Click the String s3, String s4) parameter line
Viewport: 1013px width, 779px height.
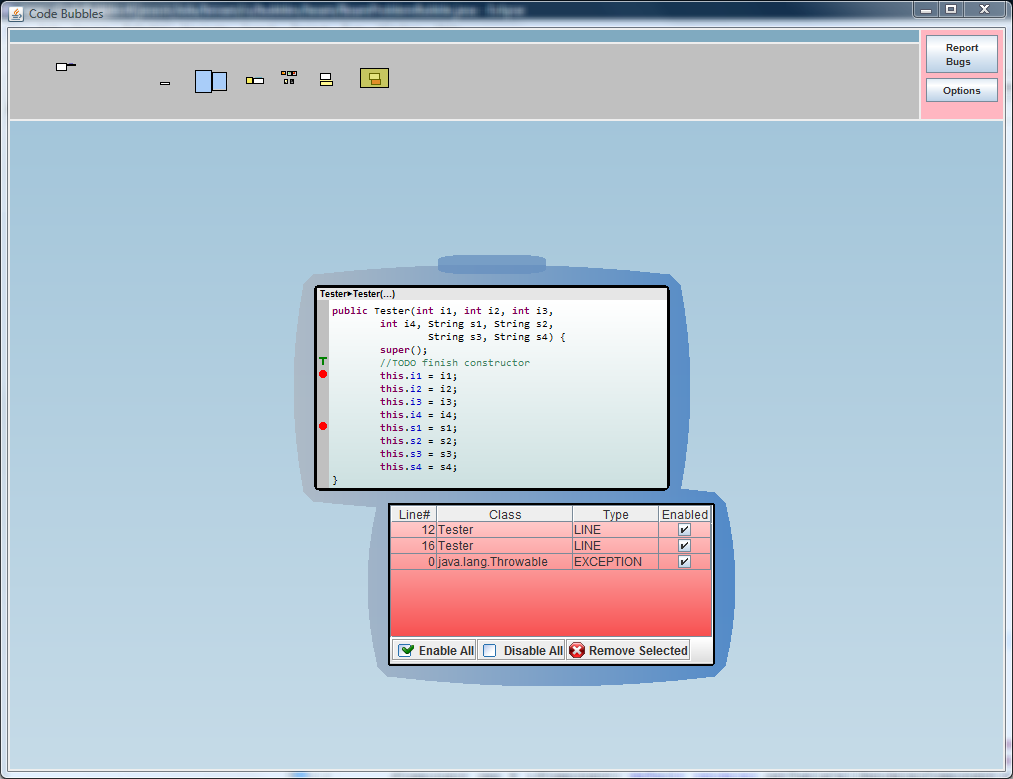[x=496, y=337]
